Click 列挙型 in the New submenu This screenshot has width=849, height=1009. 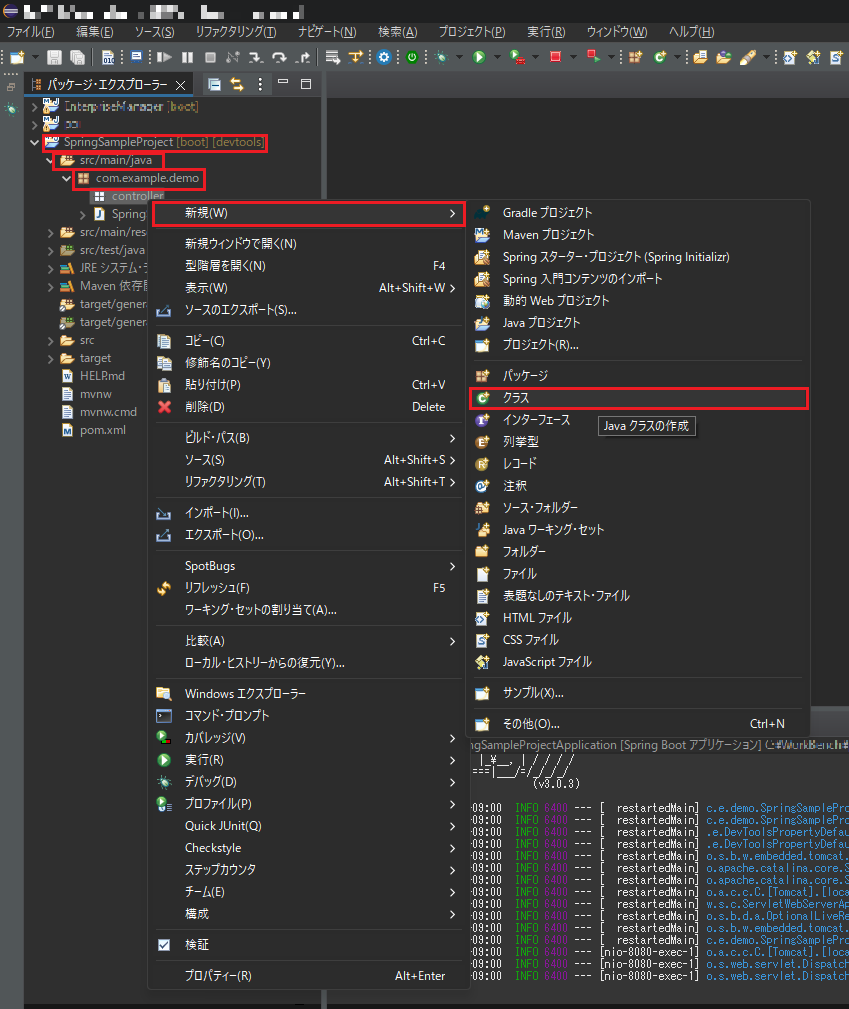[639, 442]
